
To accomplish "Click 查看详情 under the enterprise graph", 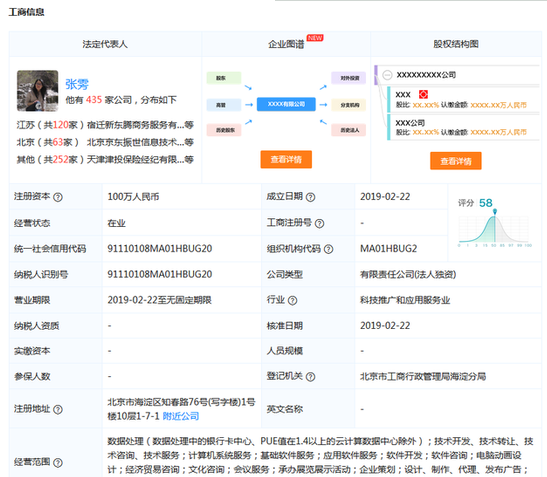I will (x=286, y=159).
